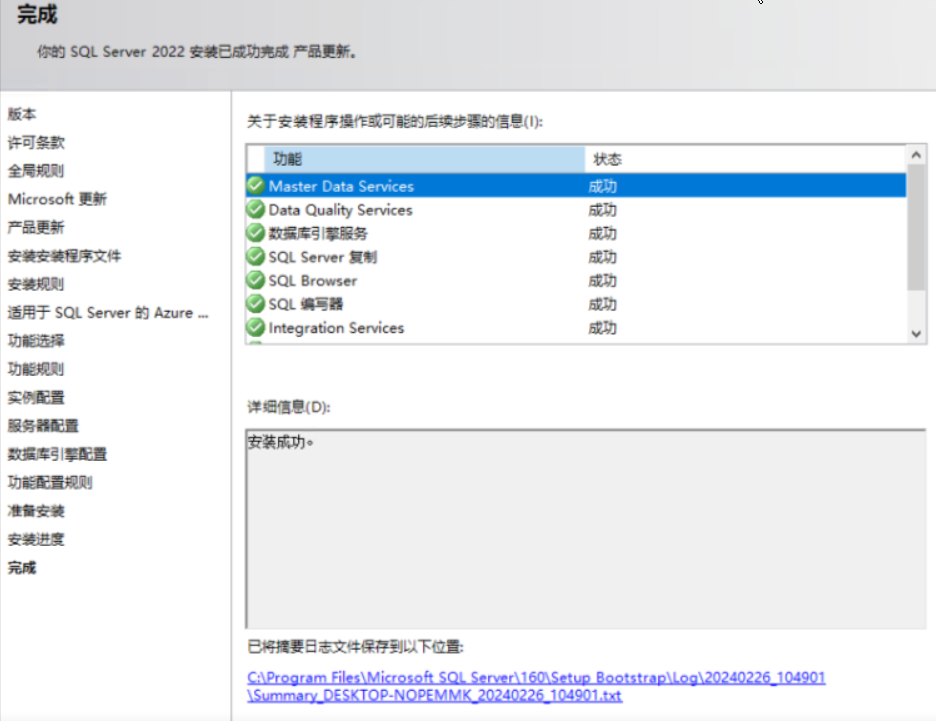Click the green check icon beside Master Data Services
Viewport: 936px width, 721px height.
point(255,186)
